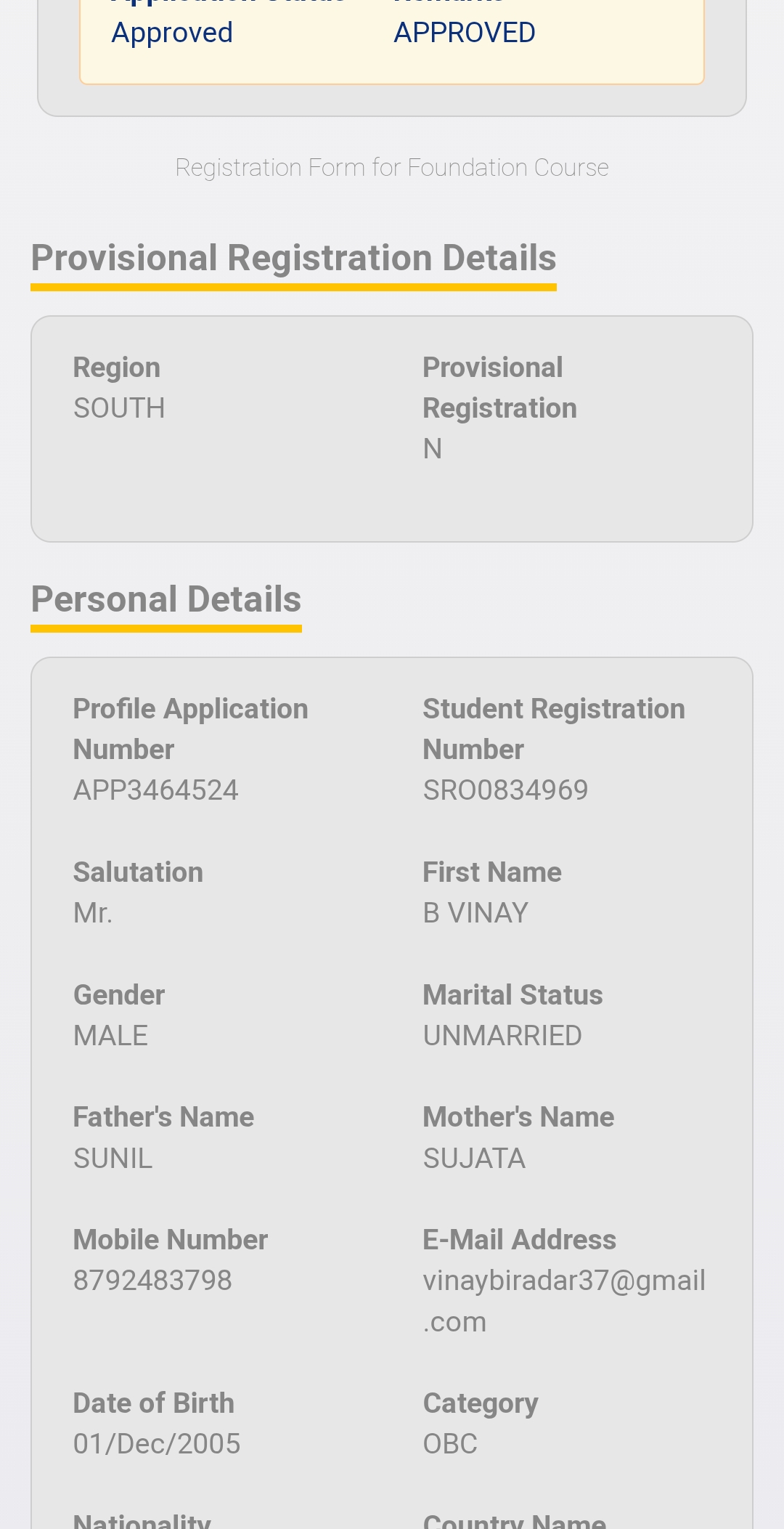Click the Personal Details section heading
This screenshot has height=1529, width=784.
(166, 600)
